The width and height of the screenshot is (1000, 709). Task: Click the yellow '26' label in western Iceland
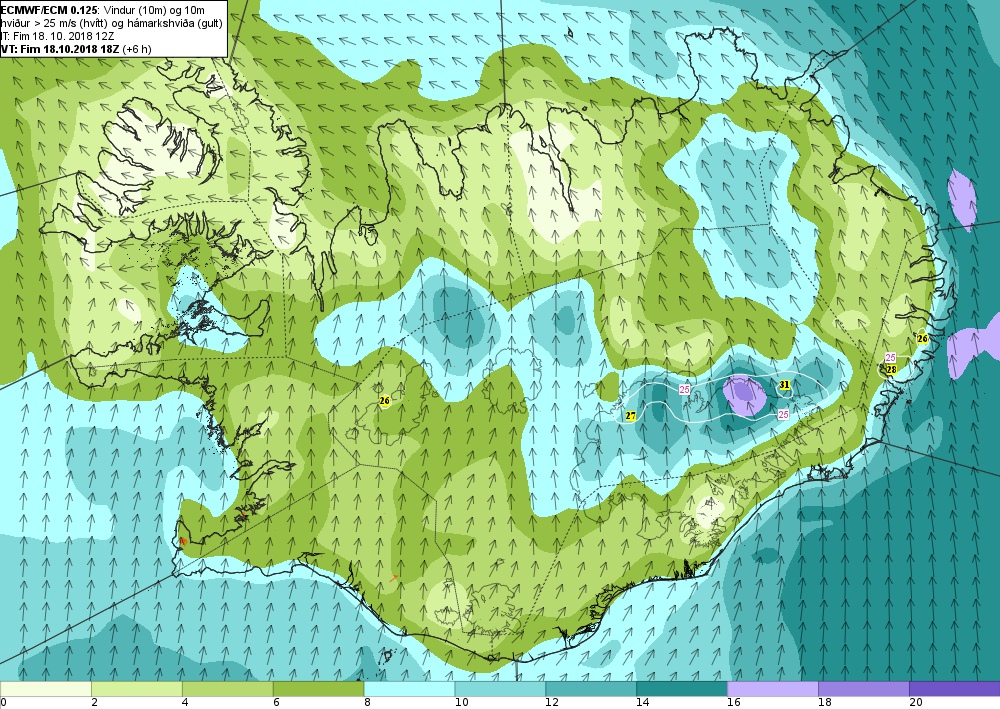pyautogui.click(x=384, y=401)
